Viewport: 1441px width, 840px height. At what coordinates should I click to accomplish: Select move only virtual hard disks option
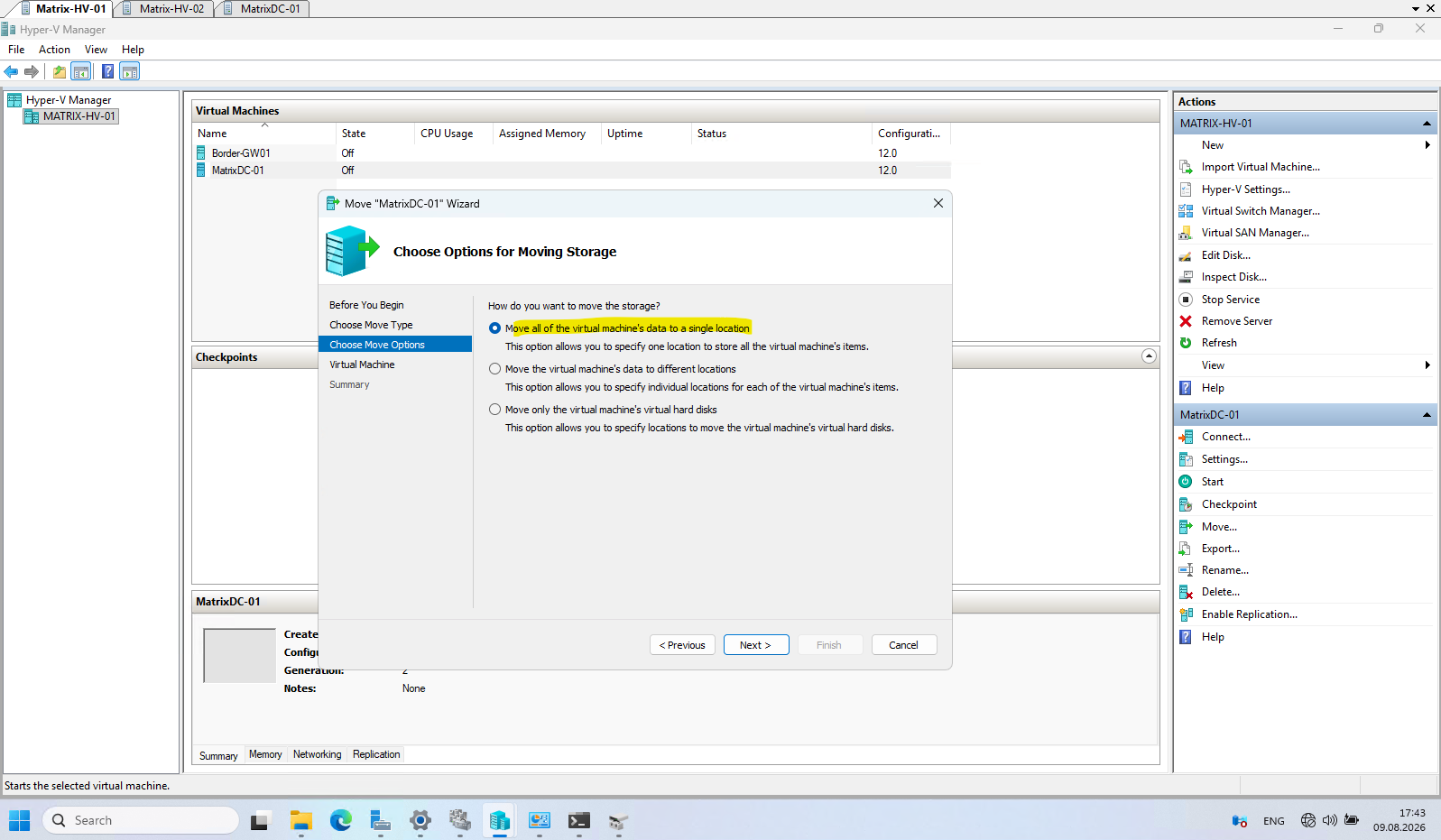pyautogui.click(x=494, y=410)
